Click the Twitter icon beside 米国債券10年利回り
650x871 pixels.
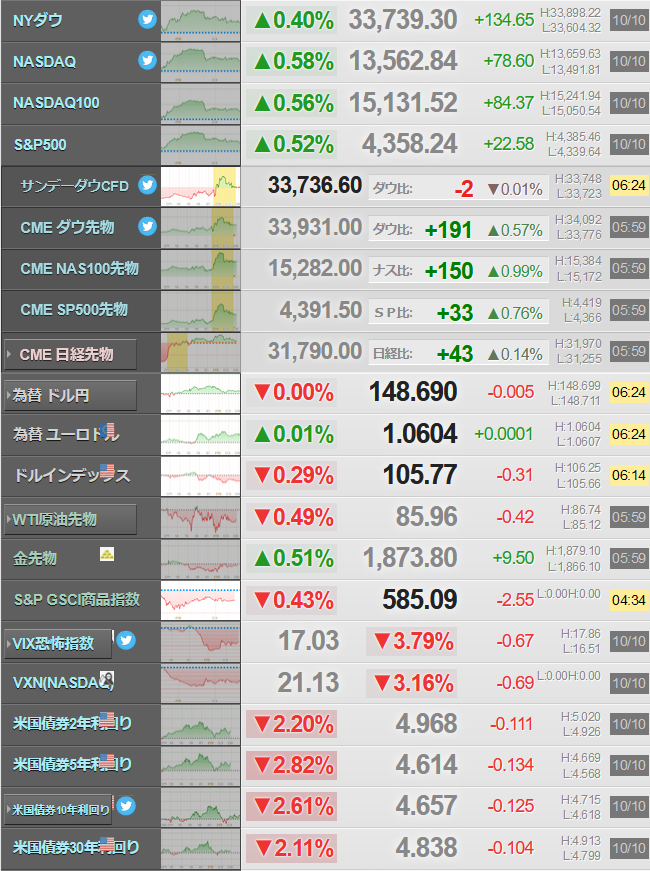click(x=126, y=805)
